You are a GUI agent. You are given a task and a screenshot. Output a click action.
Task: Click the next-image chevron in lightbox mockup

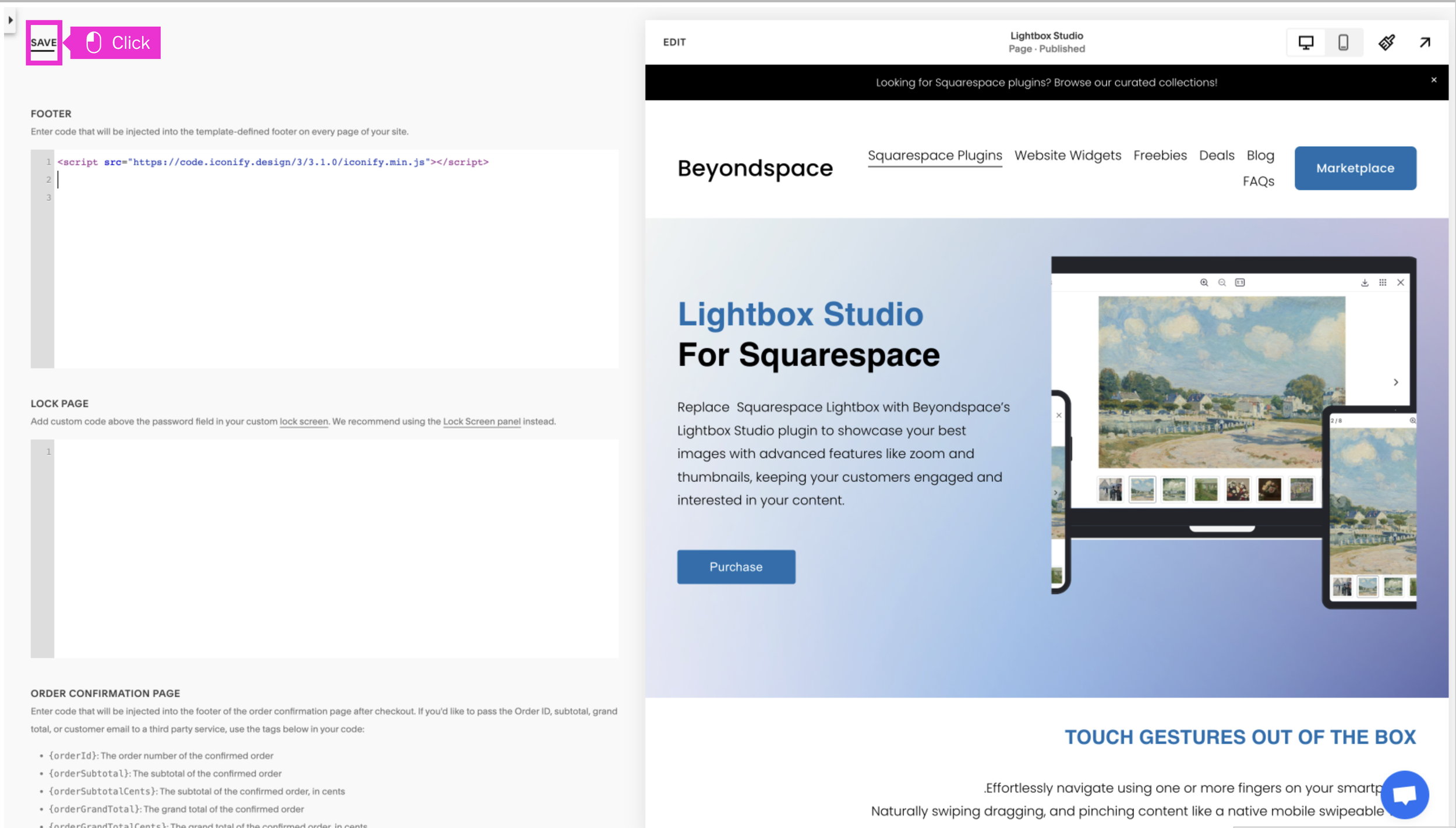[x=1396, y=382]
